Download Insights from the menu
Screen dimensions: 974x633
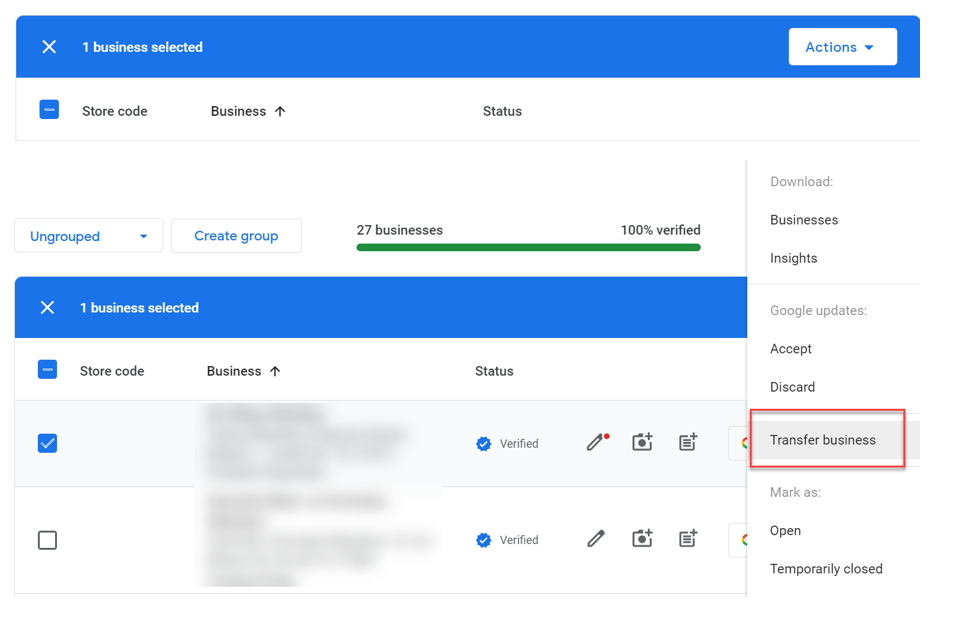(x=793, y=257)
